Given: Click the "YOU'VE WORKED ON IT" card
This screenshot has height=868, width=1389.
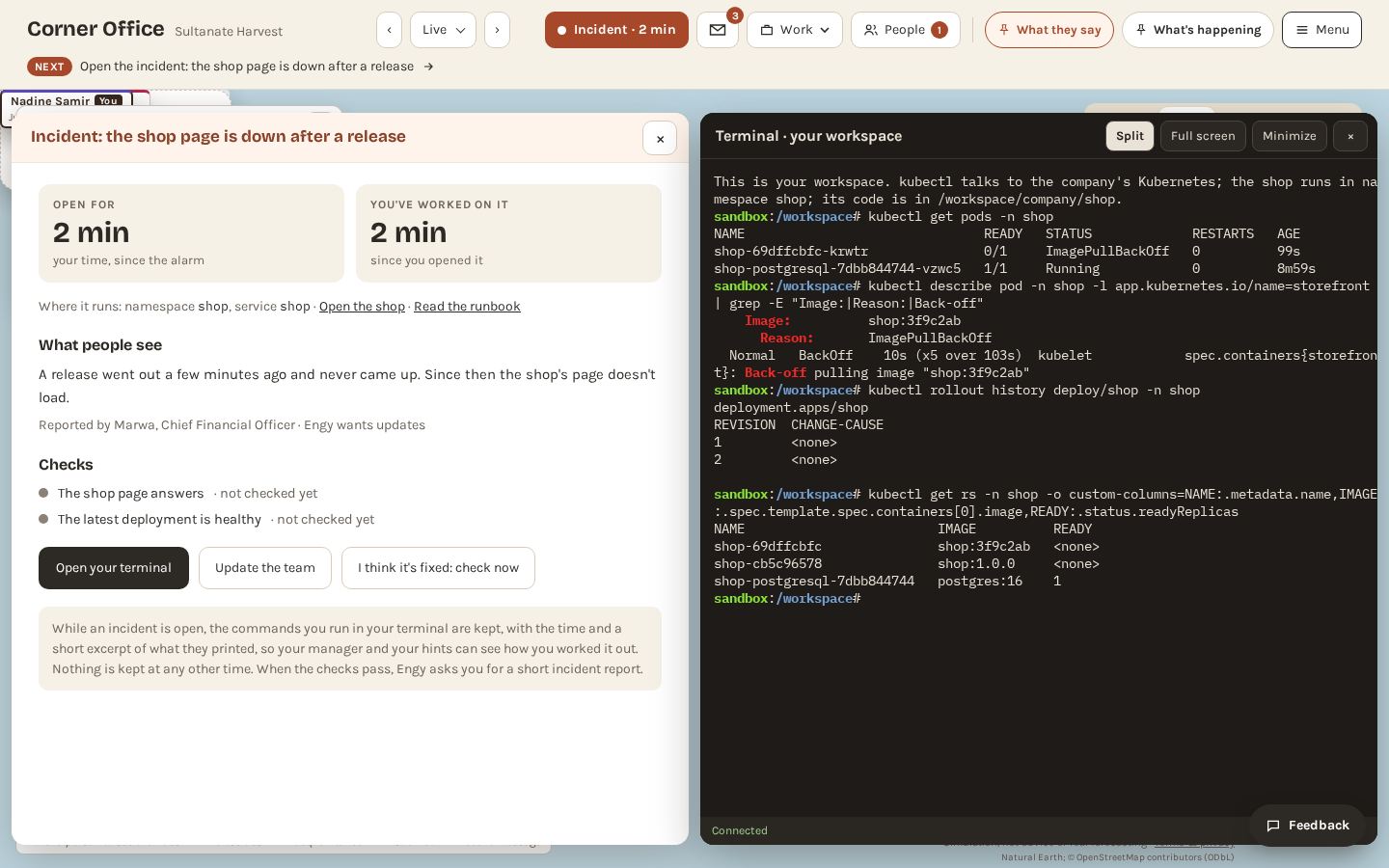Looking at the screenshot, I should point(508,233).
